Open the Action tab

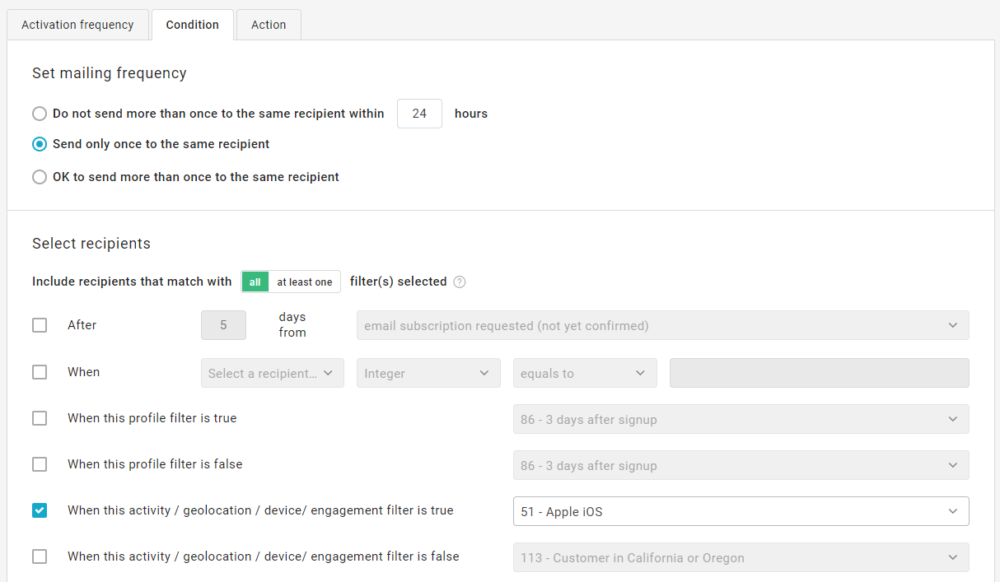click(x=268, y=25)
